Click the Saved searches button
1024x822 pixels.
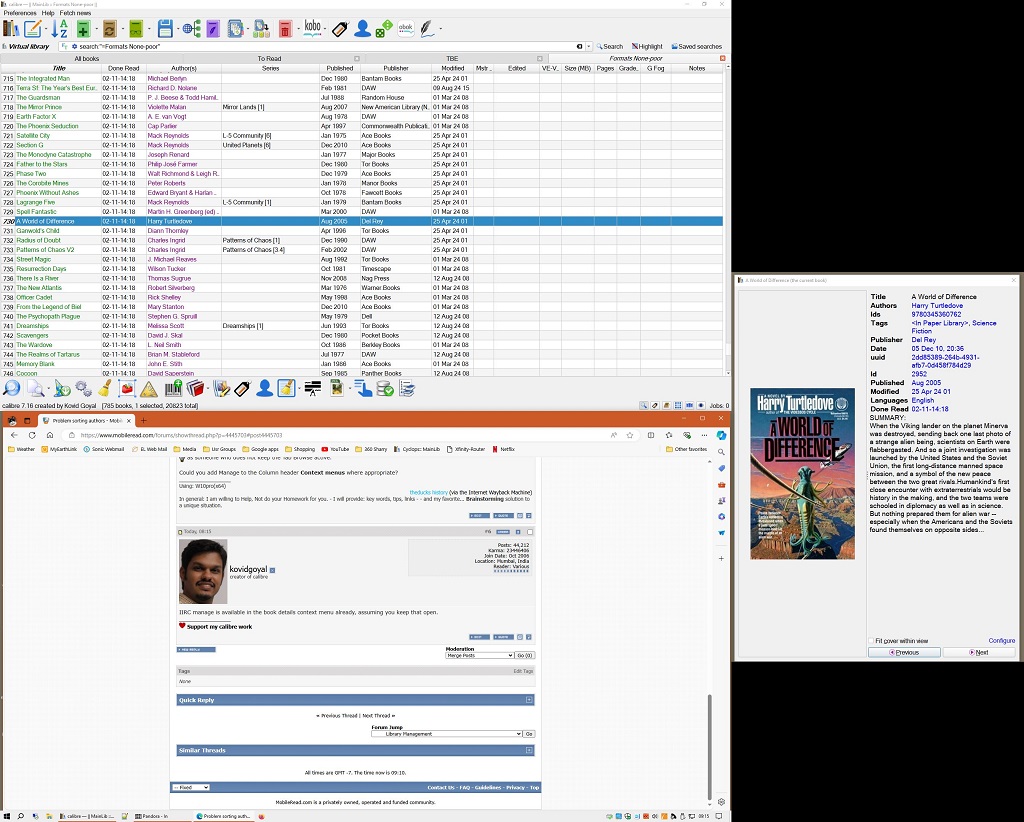click(696, 46)
